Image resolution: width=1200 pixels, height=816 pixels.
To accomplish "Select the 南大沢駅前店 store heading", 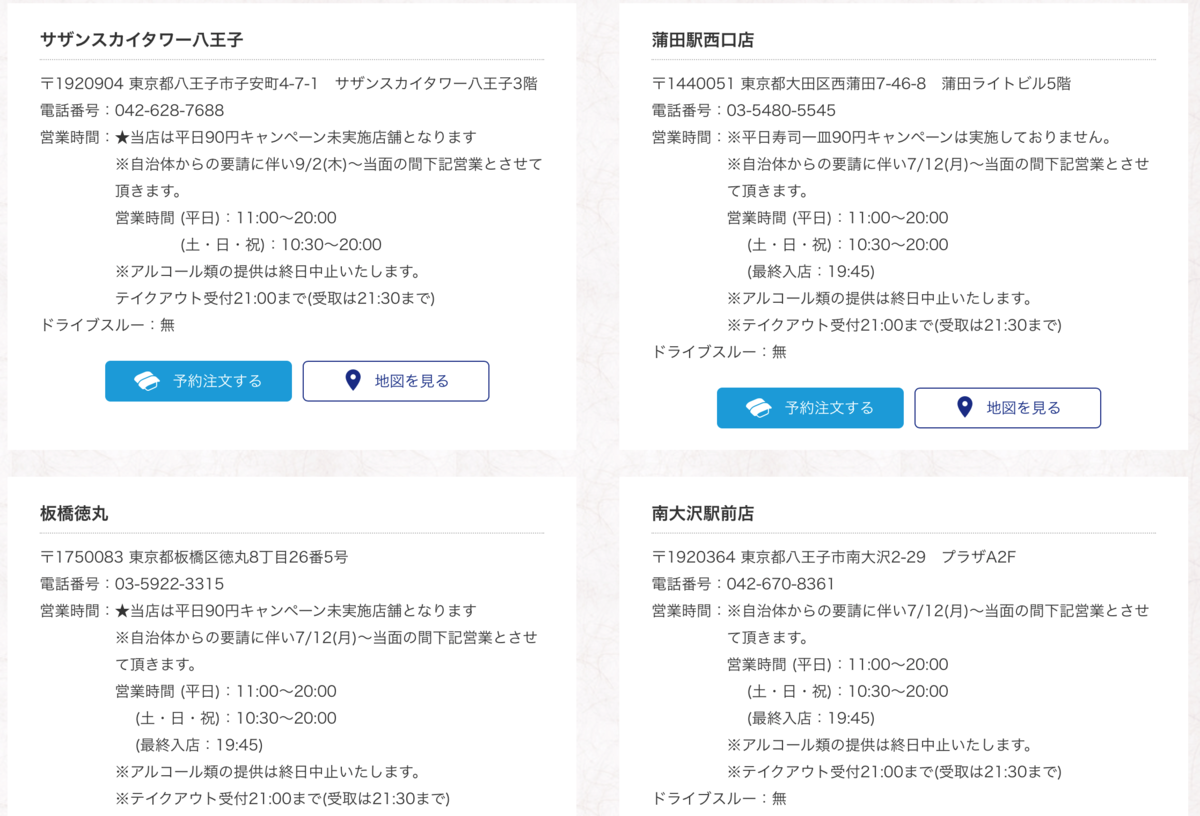I will (x=703, y=513).
